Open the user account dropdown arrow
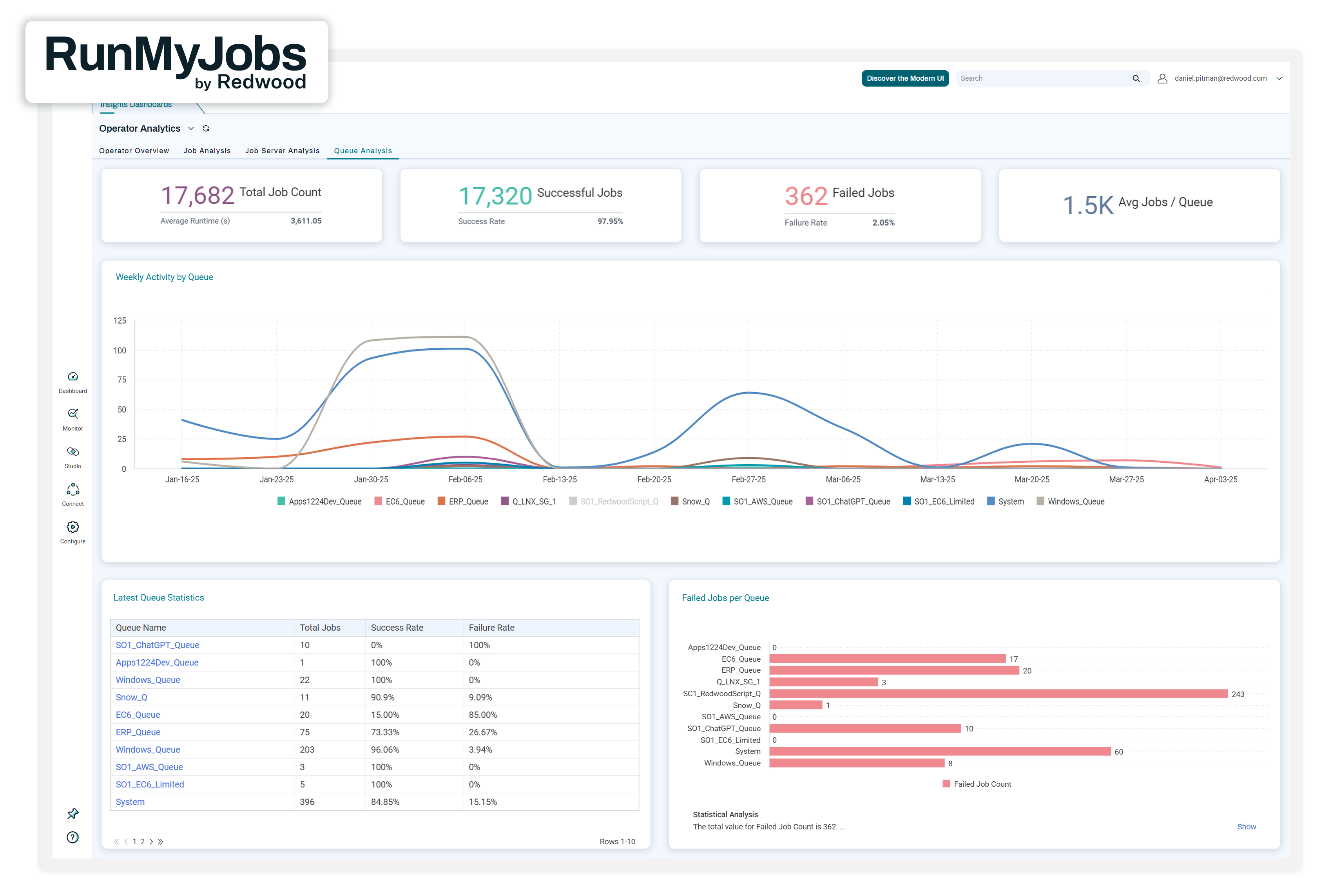This screenshot has width=1332, height=896. (1279, 79)
